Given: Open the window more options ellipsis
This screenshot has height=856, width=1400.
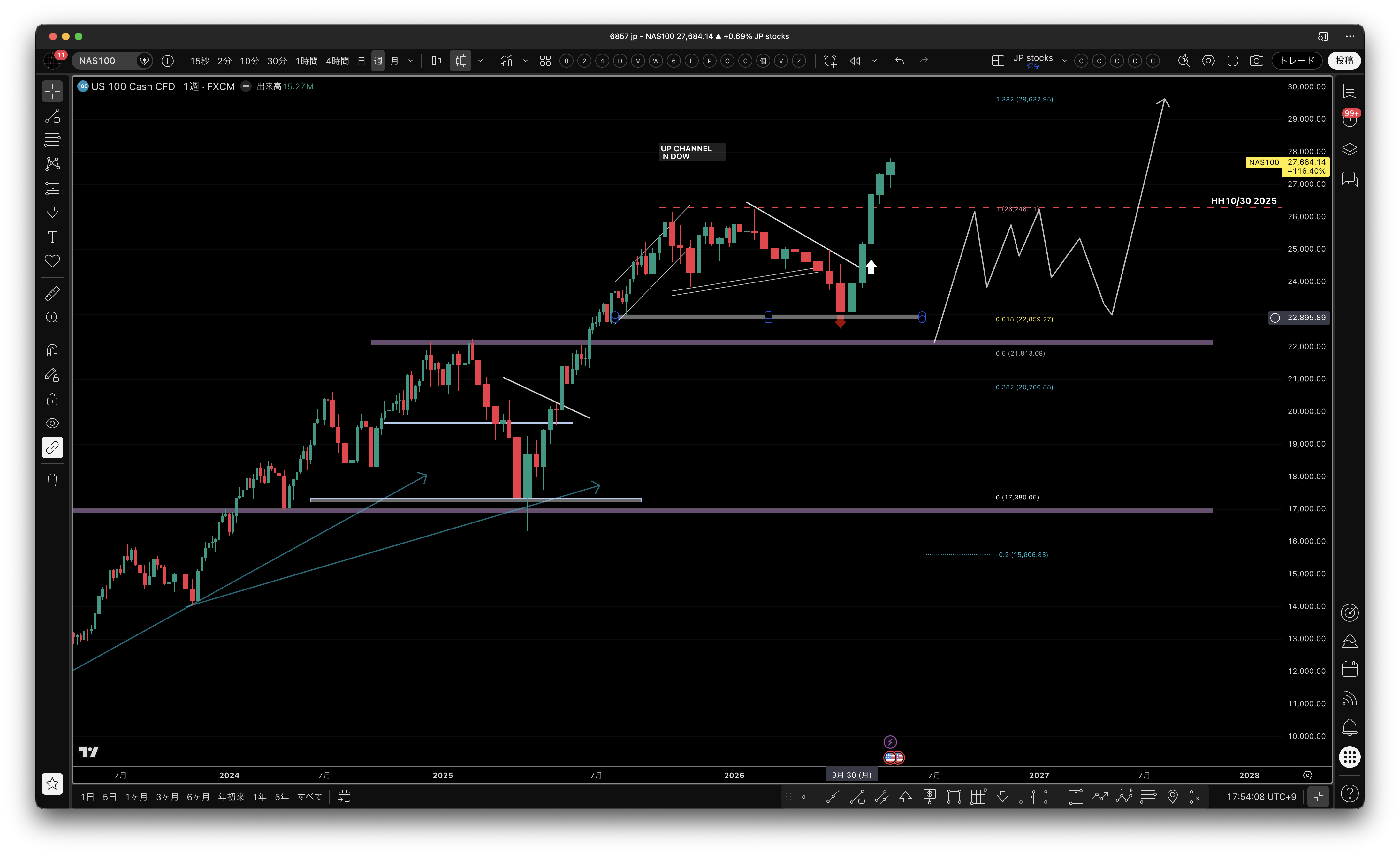Looking at the screenshot, I should (1350, 36).
